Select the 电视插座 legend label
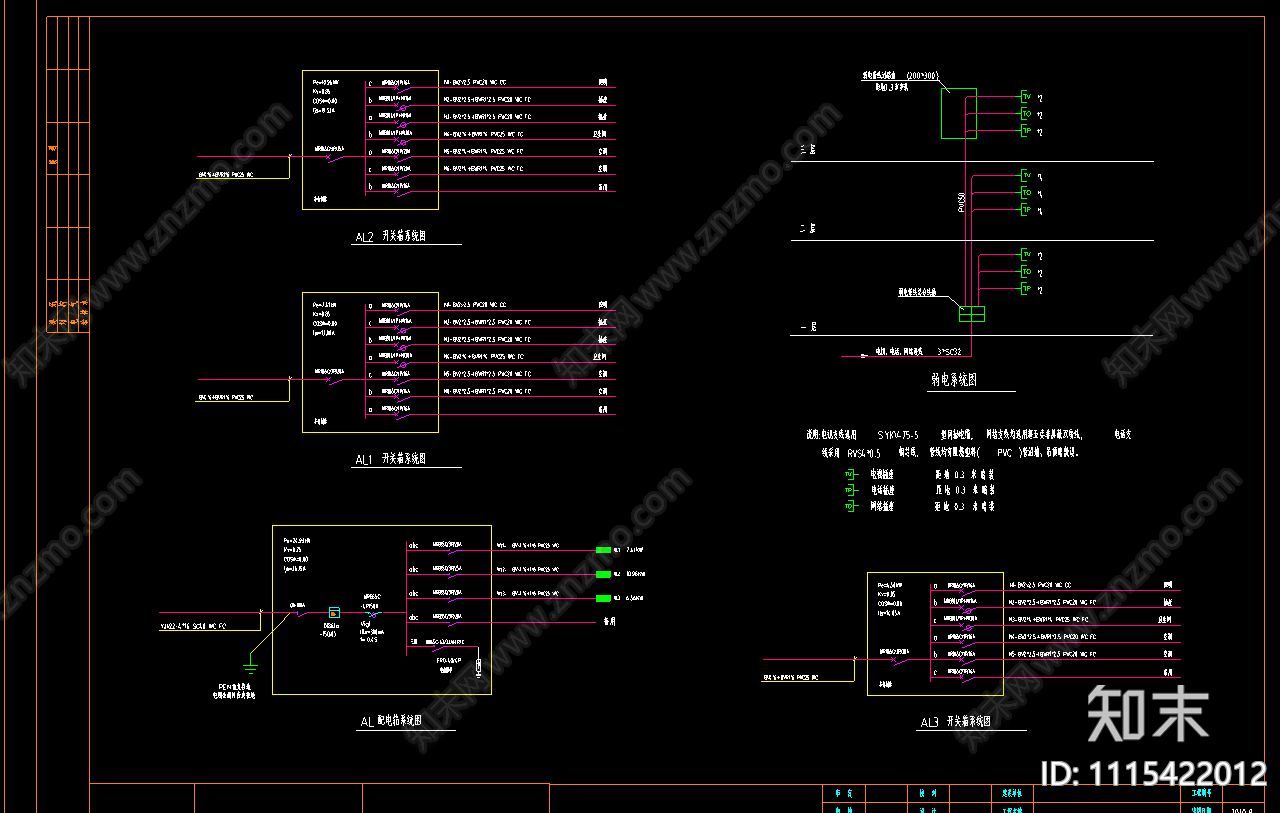1280x813 pixels. point(882,474)
